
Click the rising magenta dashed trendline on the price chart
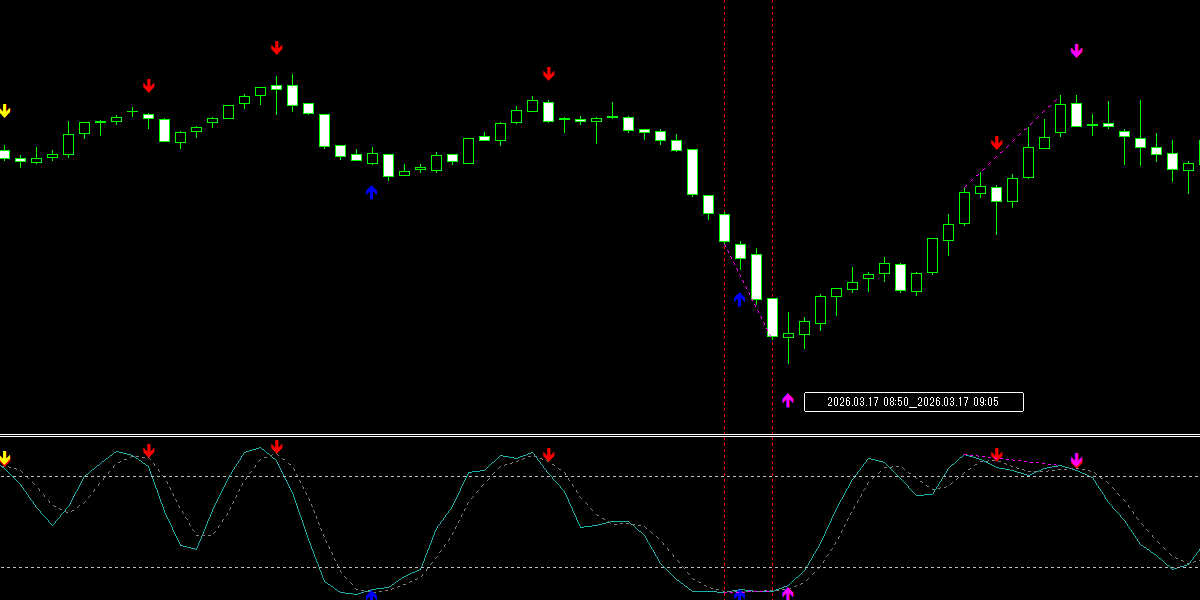point(1010,144)
